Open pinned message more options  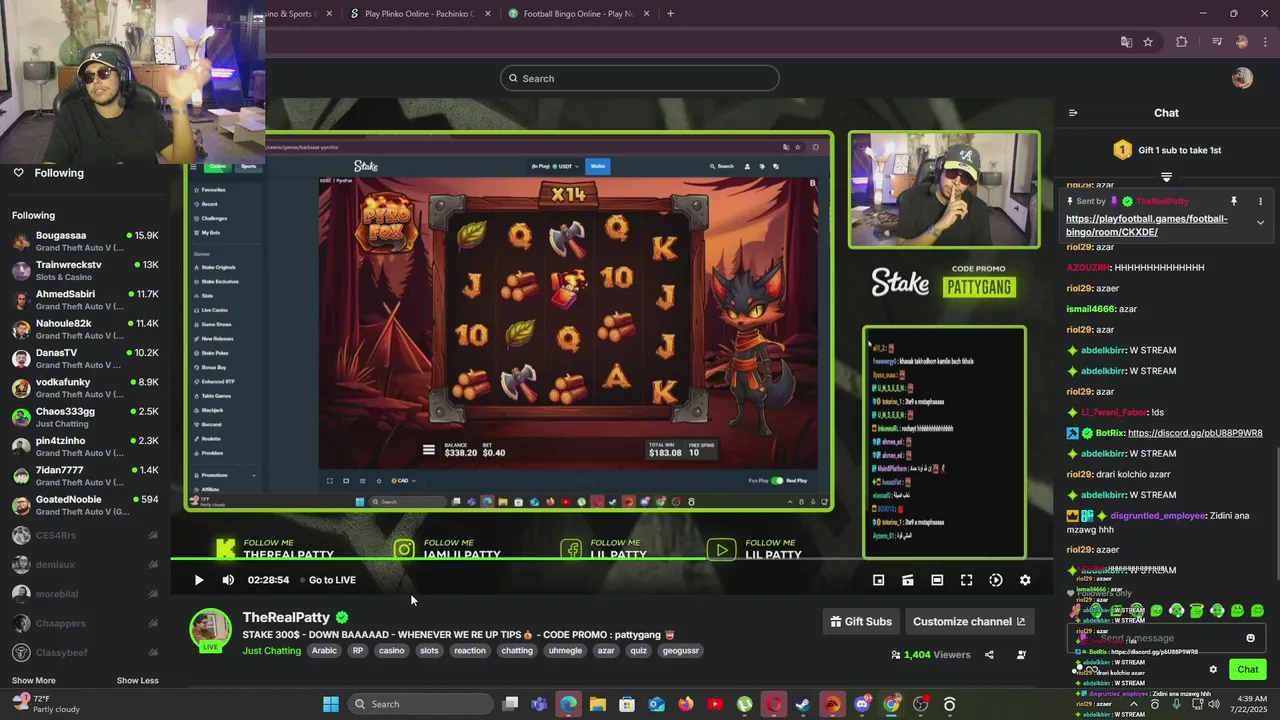[x=1260, y=201]
